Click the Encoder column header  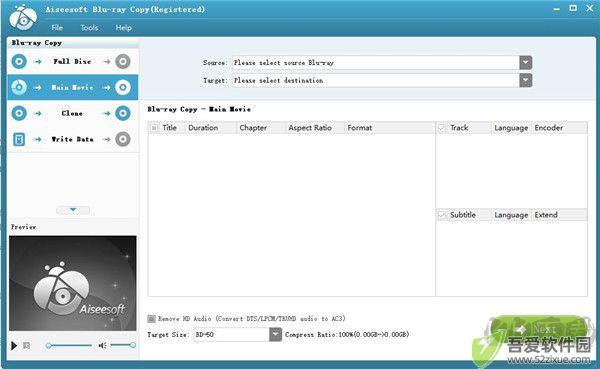pyautogui.click(x=549, y=128)
